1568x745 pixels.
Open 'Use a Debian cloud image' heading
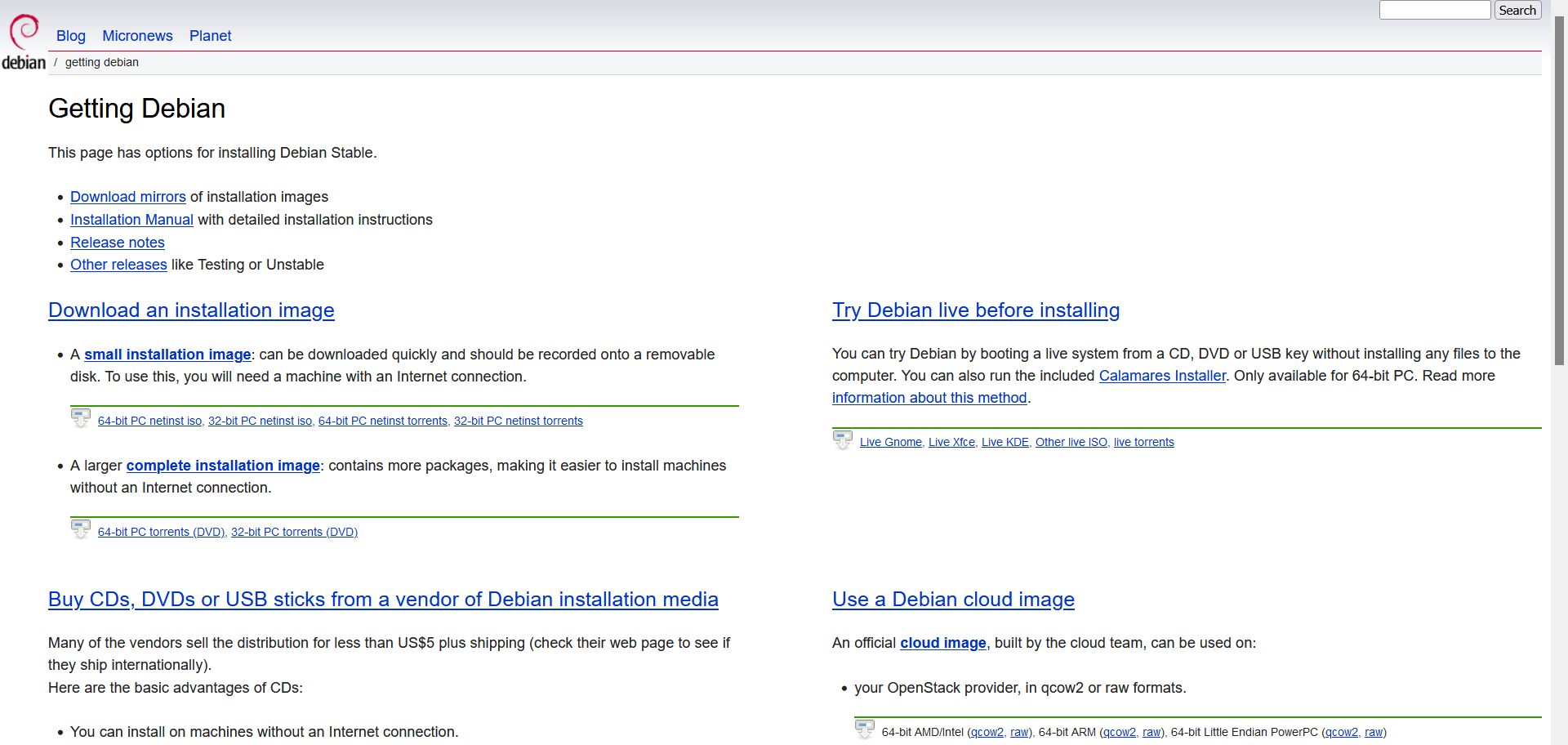pyautogui.click(x=953, y=600)
